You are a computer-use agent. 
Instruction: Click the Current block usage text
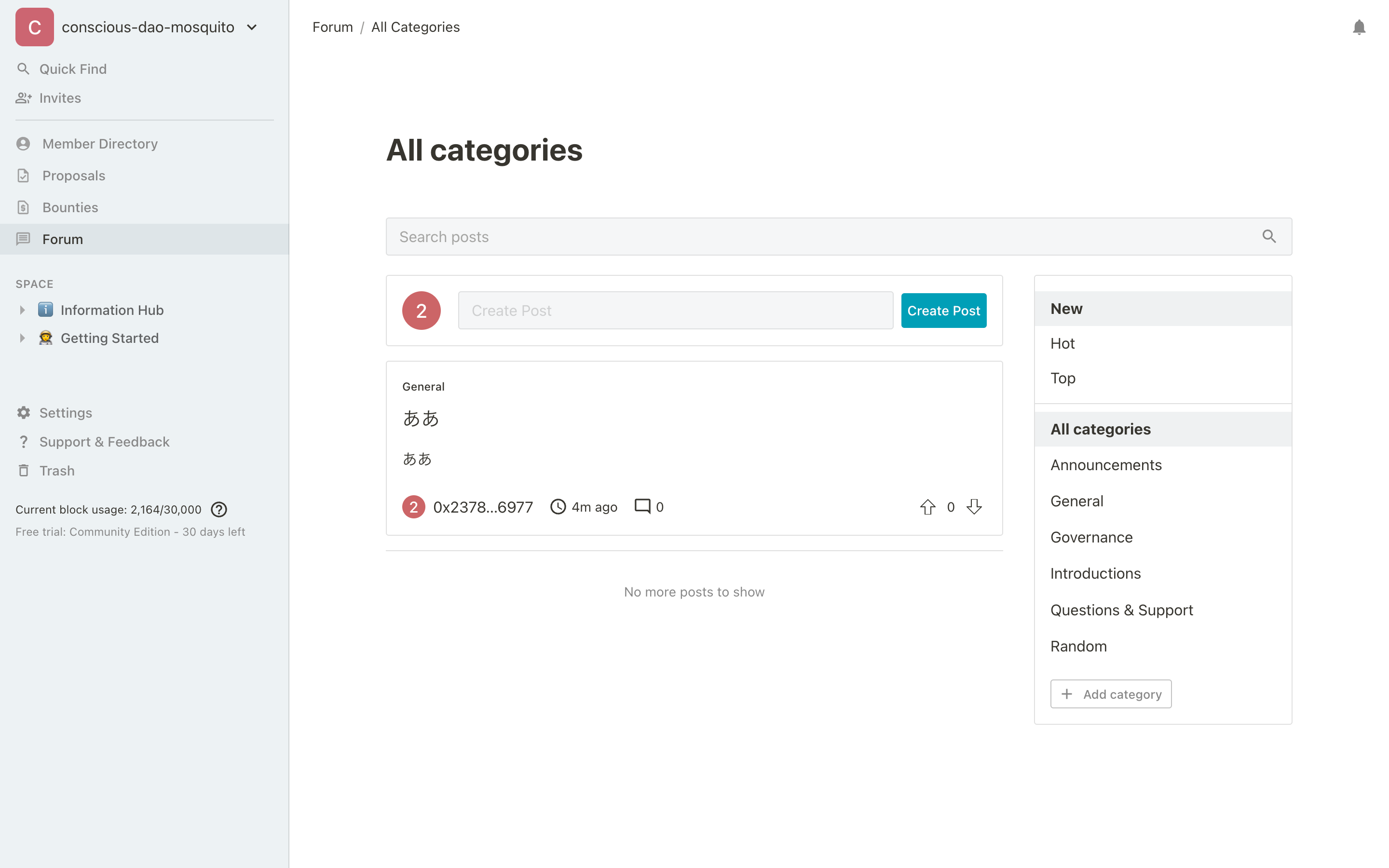coord(109,509)
